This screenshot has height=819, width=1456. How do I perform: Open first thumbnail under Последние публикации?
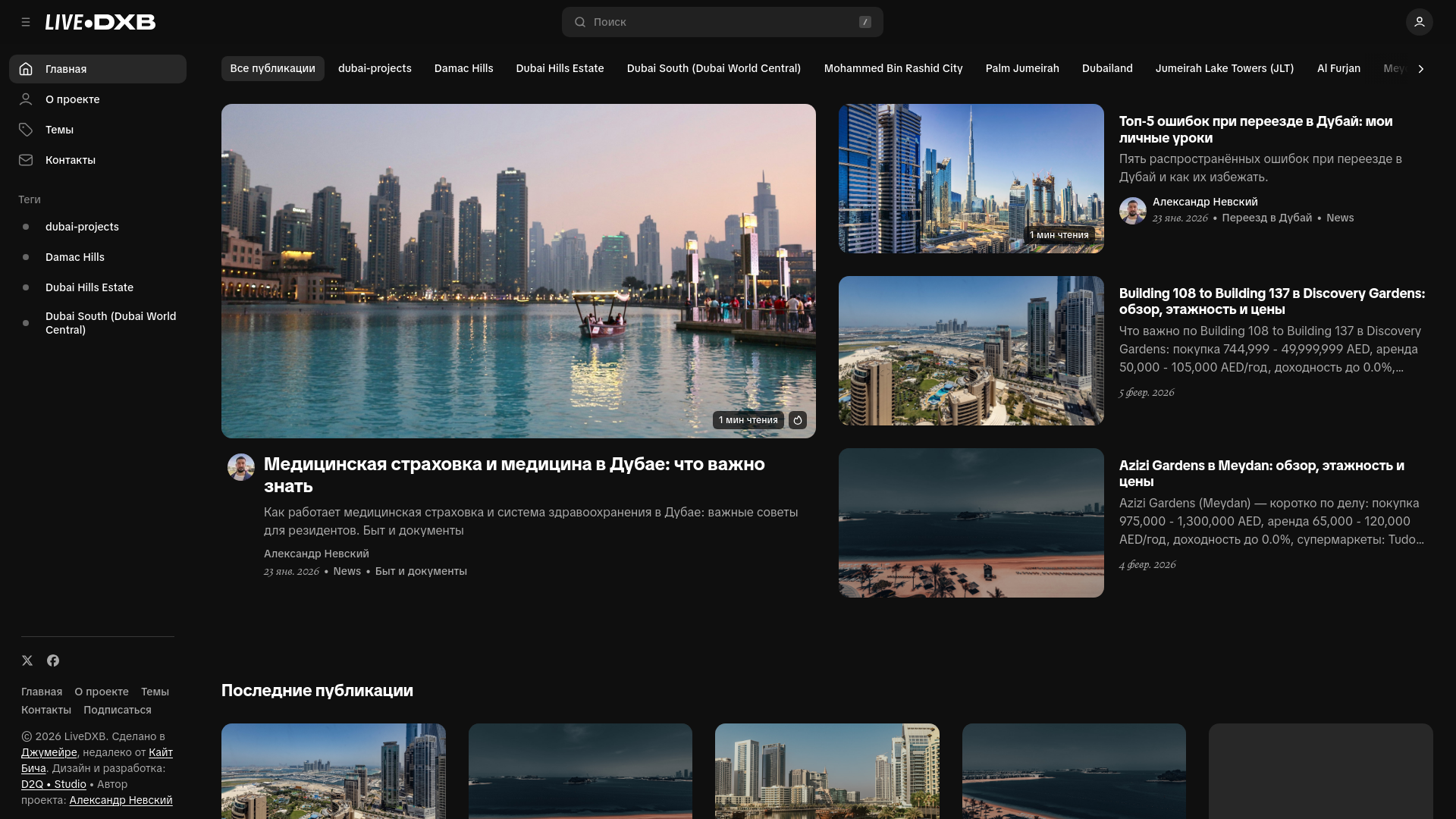[x=334, y=771]
